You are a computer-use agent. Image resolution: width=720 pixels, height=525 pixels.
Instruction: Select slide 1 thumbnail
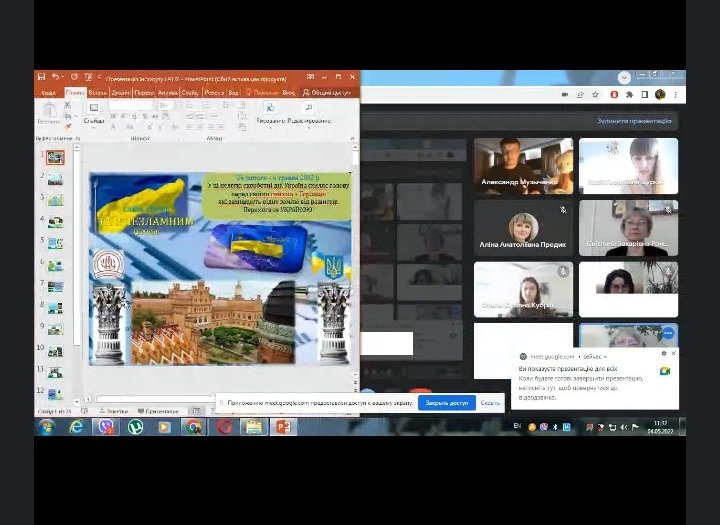coord(55,158)
